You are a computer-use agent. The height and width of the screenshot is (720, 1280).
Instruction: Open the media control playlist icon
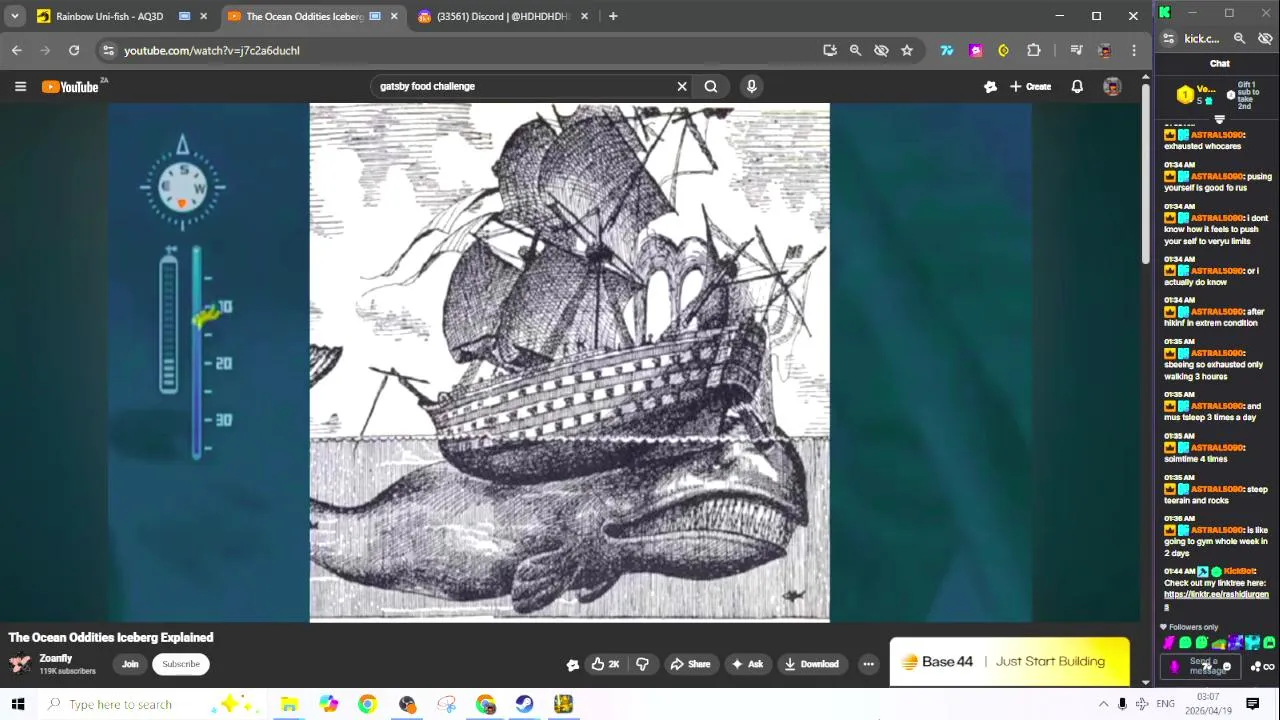tap(1076, 50)
